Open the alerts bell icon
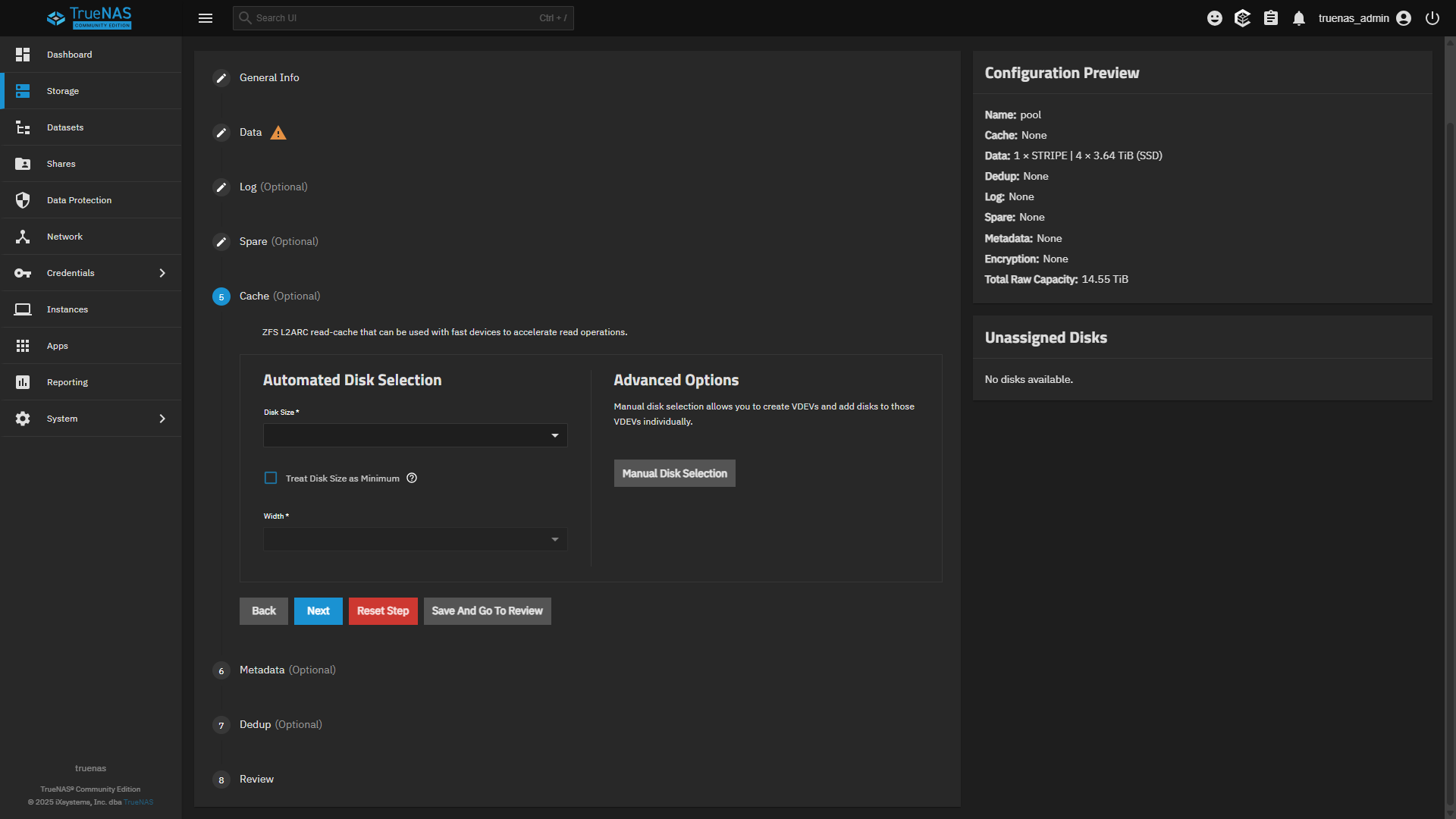Image resolution: width=1456 pixels, height=819 pixels. (1299, 18)
